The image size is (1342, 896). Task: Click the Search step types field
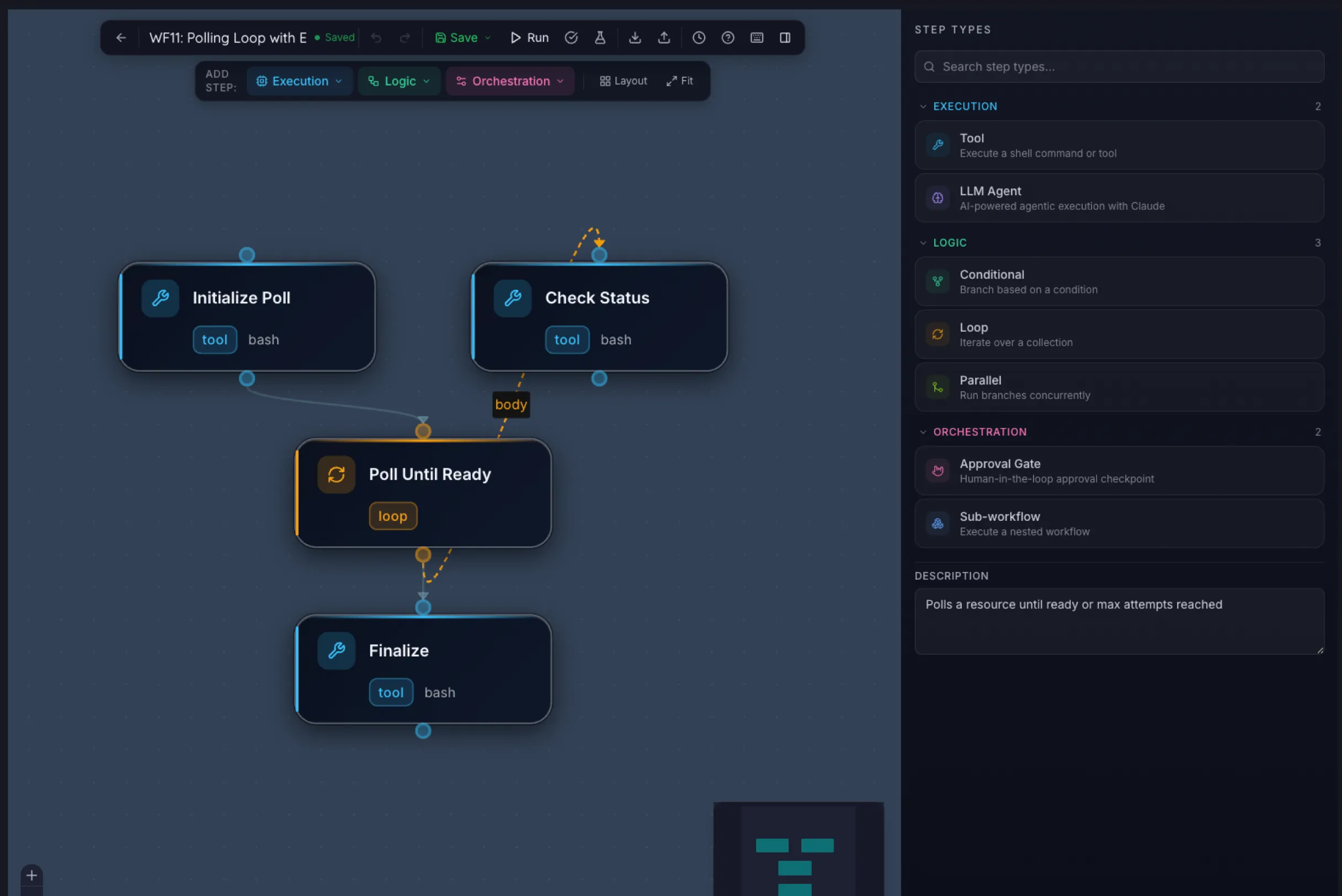[x=1119, y=67]
